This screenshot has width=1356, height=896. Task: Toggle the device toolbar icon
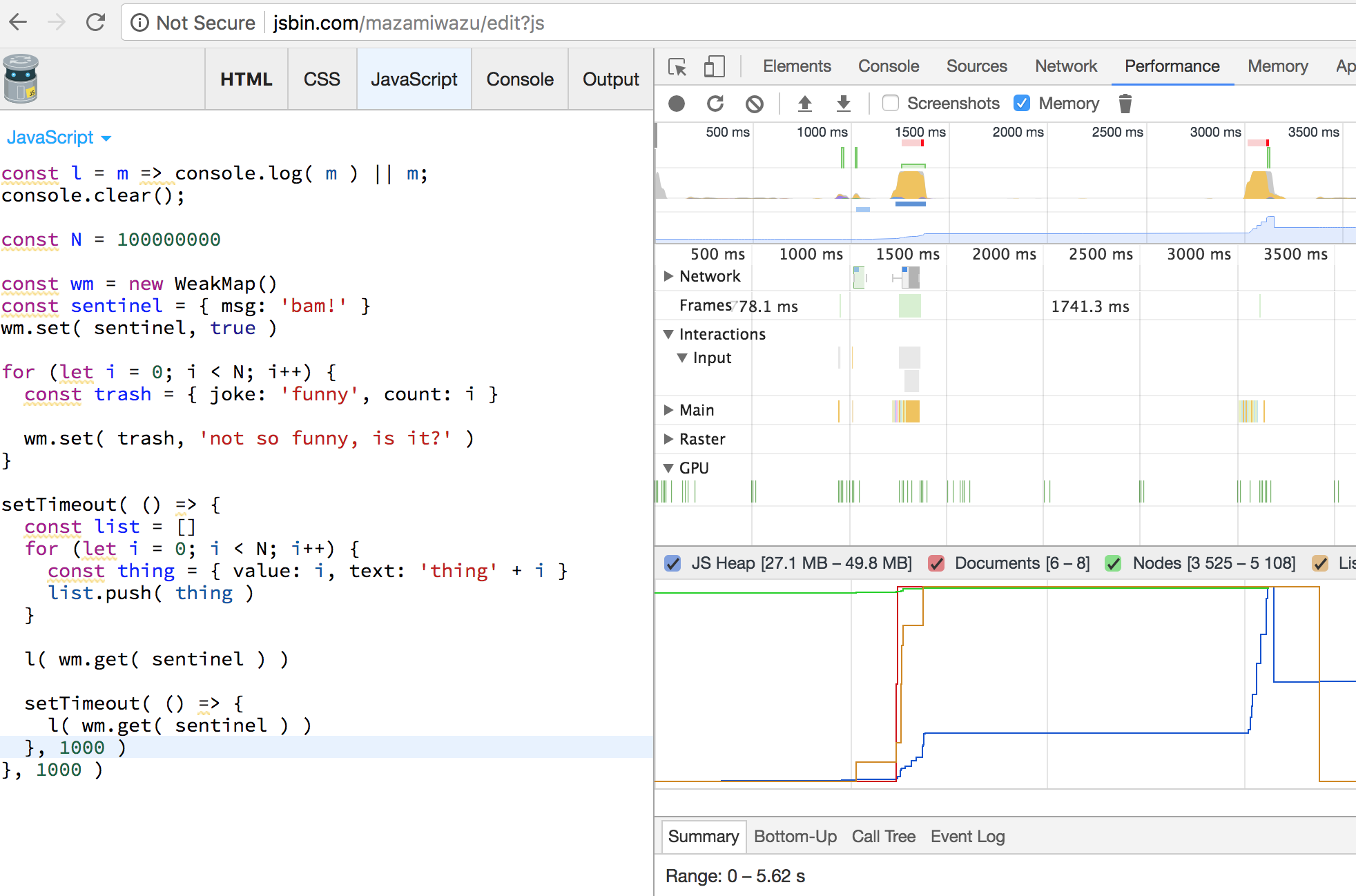pyautogui.click(x=714, y=67)
